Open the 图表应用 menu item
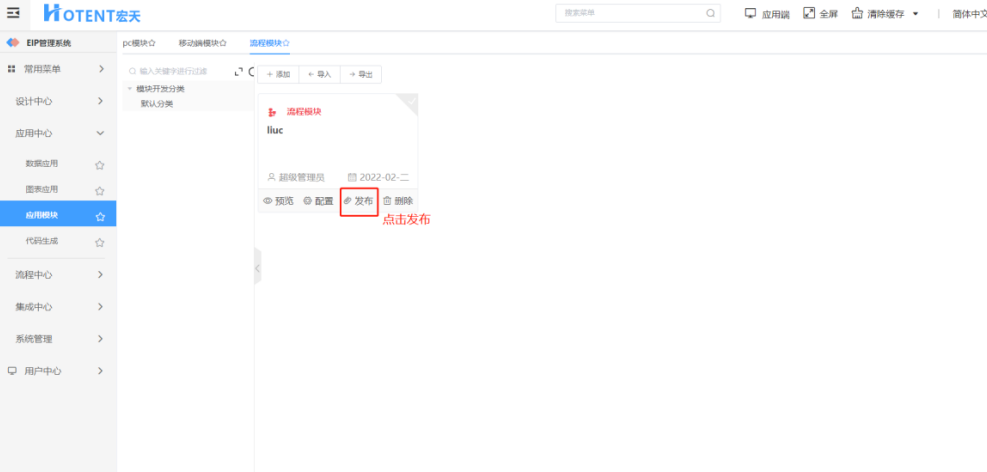Screen dimensions: 987x472 [42, 189]
